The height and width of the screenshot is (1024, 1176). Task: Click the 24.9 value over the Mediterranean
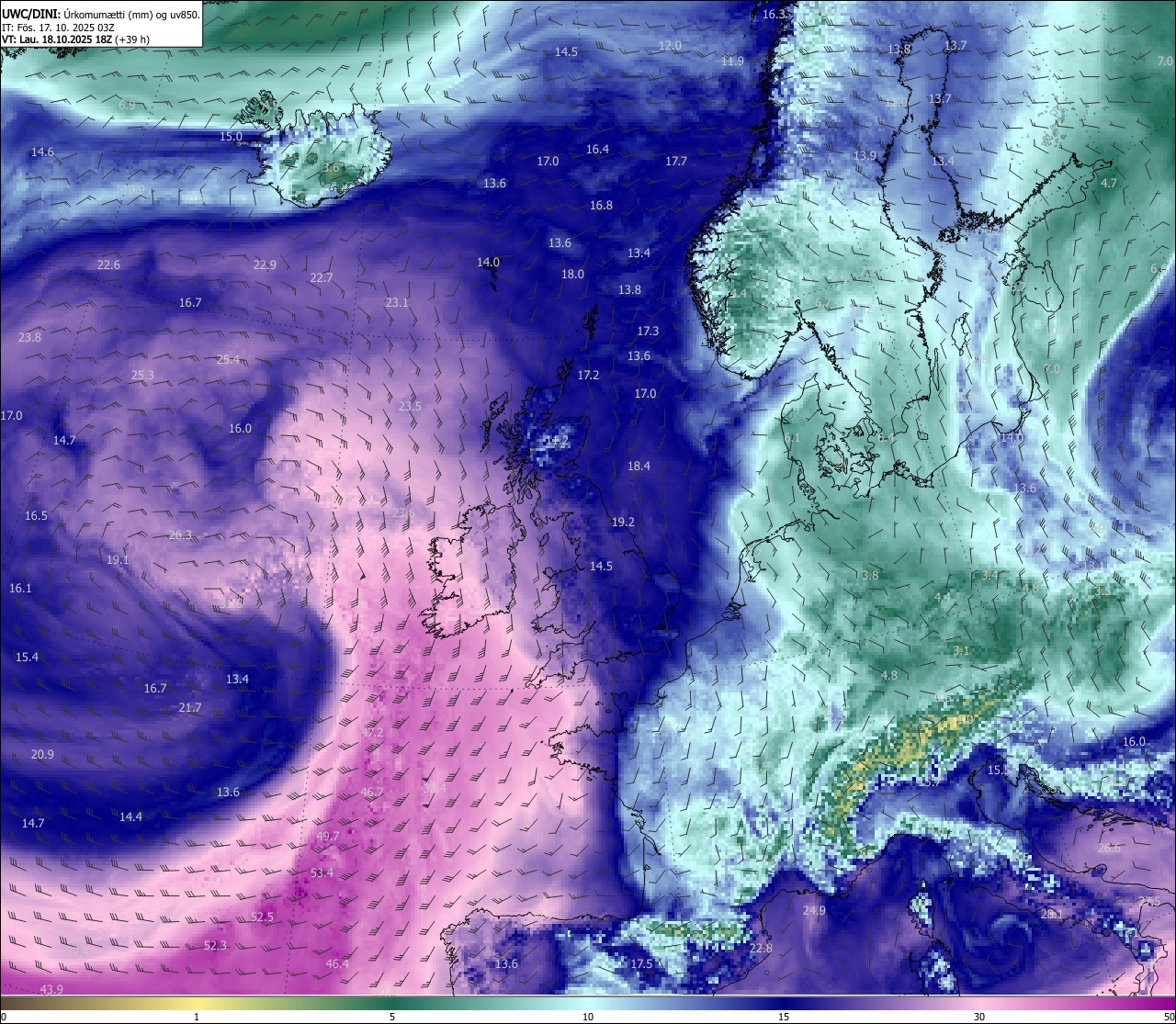coord(814,910)
